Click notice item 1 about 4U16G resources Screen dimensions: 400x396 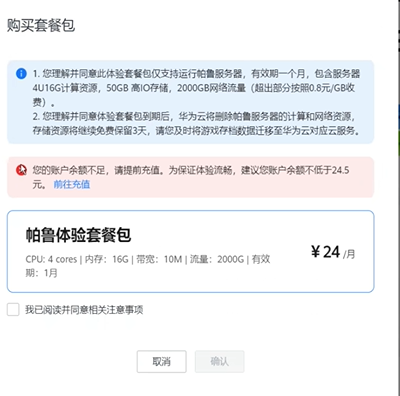coord(196,88)
